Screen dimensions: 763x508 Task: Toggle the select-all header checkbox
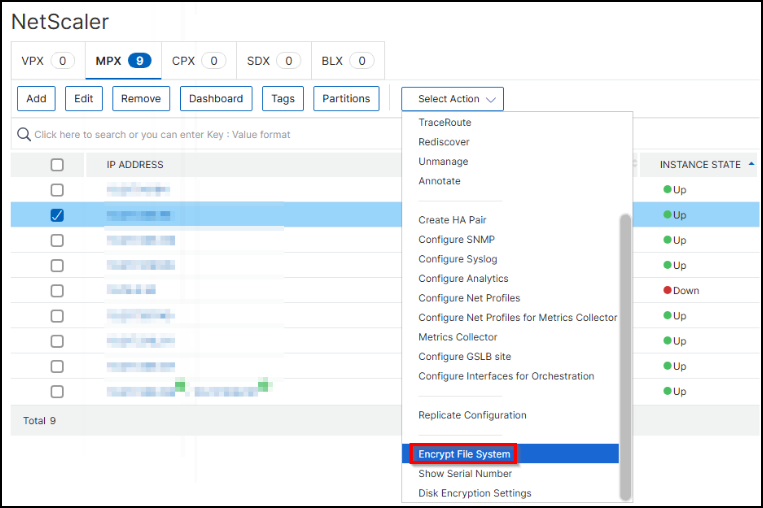(x=57, y=165)
